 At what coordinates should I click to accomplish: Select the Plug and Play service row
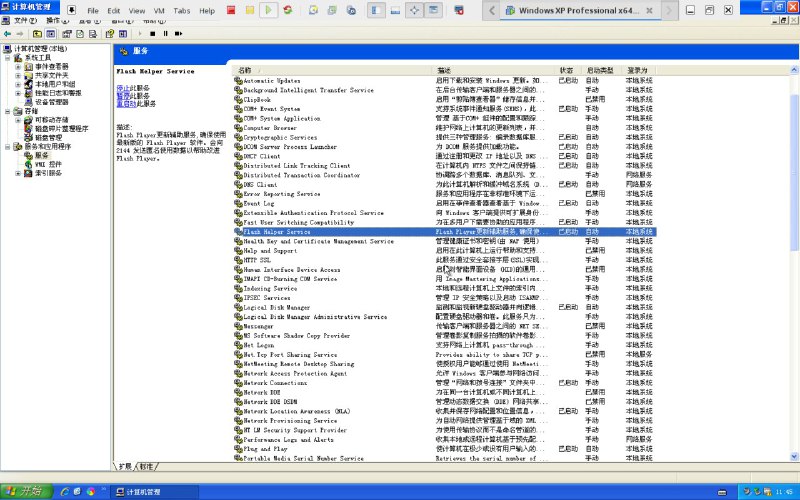point(444,449)
